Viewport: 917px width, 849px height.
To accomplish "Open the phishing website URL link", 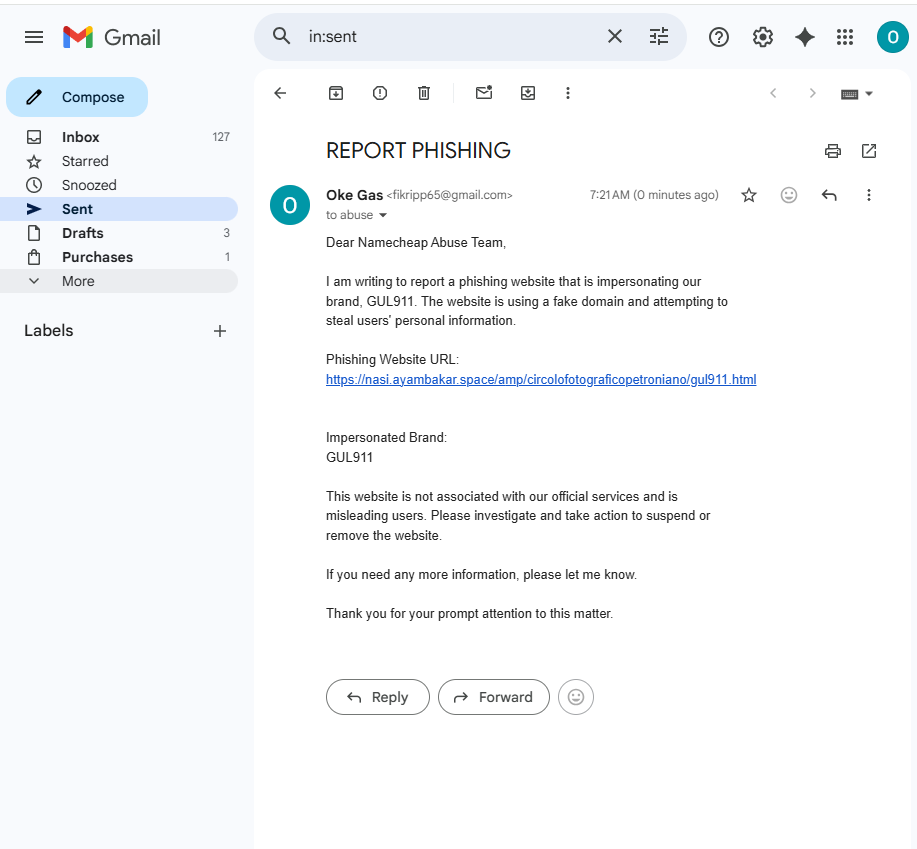I will pos(541,379).
